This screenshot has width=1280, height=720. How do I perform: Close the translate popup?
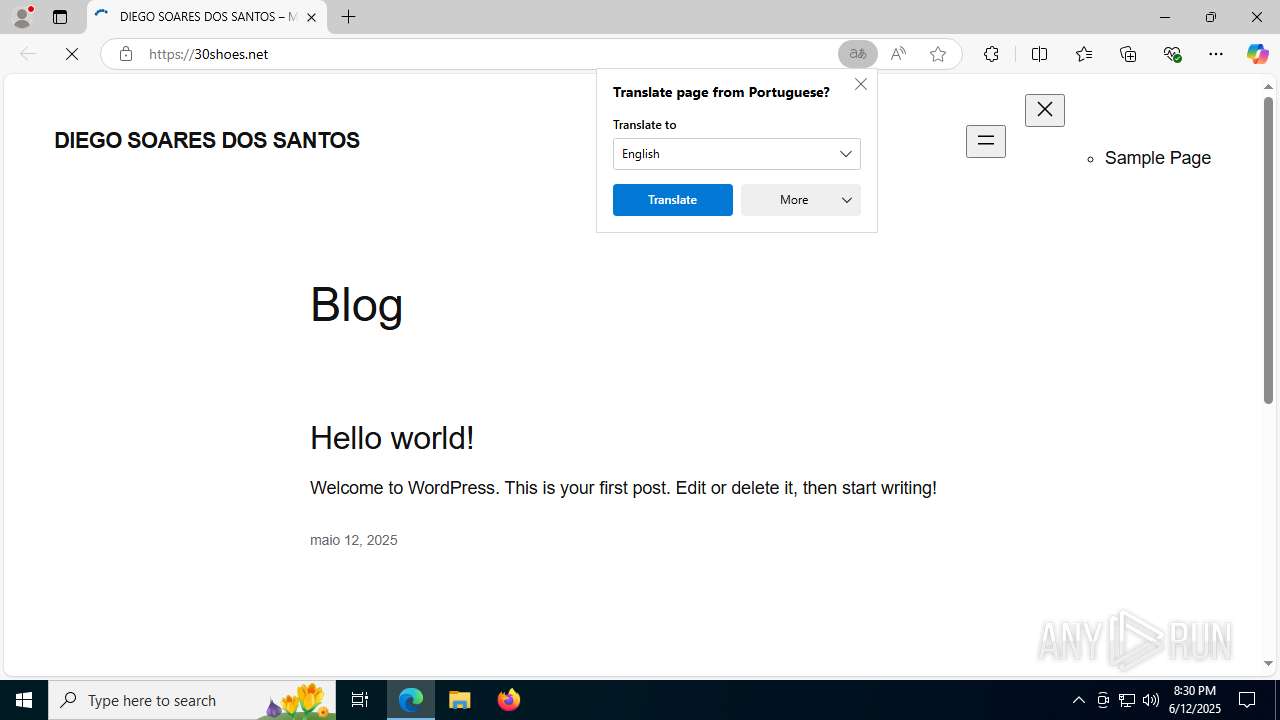click(x=861, y=84)
